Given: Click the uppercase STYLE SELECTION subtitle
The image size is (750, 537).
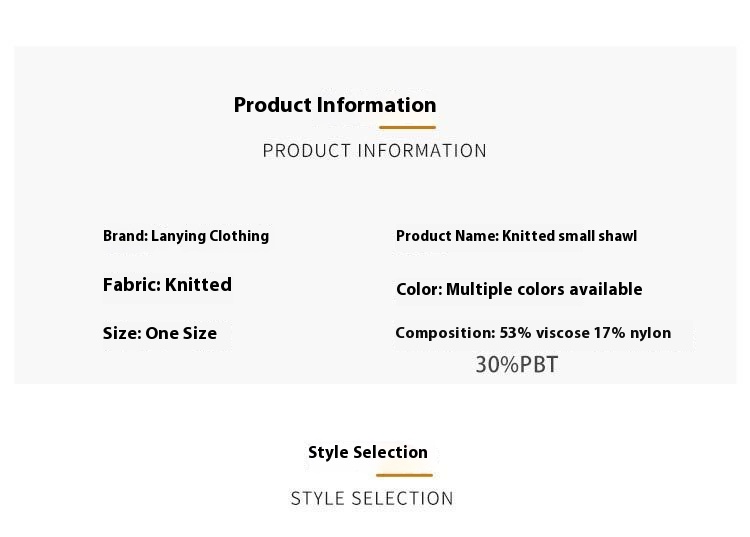Looking at the screenshot, I should [372, 498].
